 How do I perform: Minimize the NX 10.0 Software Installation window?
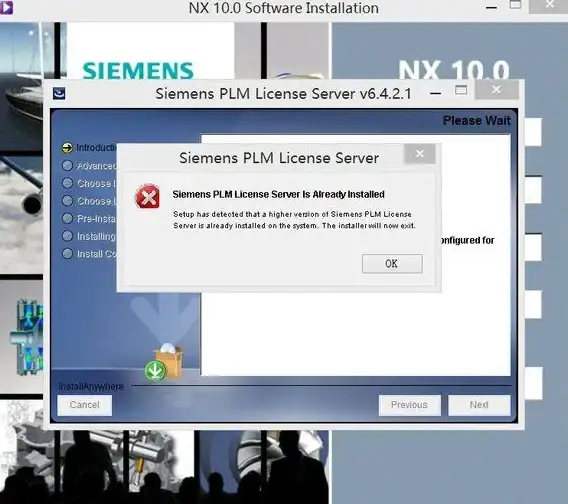[x=491, y=7]
